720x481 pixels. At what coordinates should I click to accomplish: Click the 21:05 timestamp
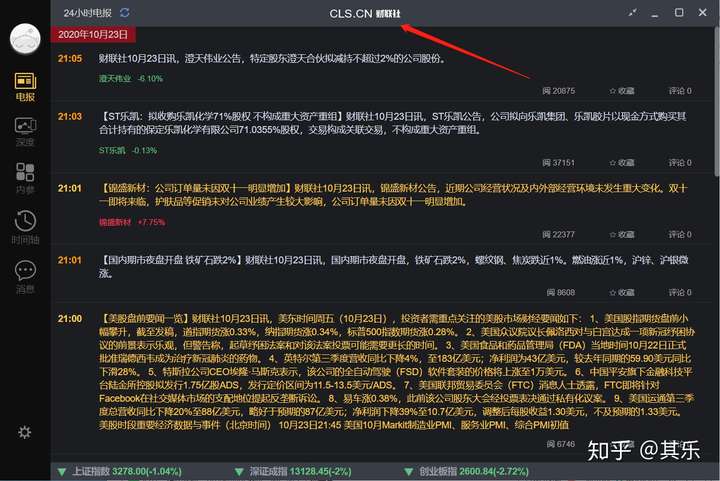(x=70, y=58)
